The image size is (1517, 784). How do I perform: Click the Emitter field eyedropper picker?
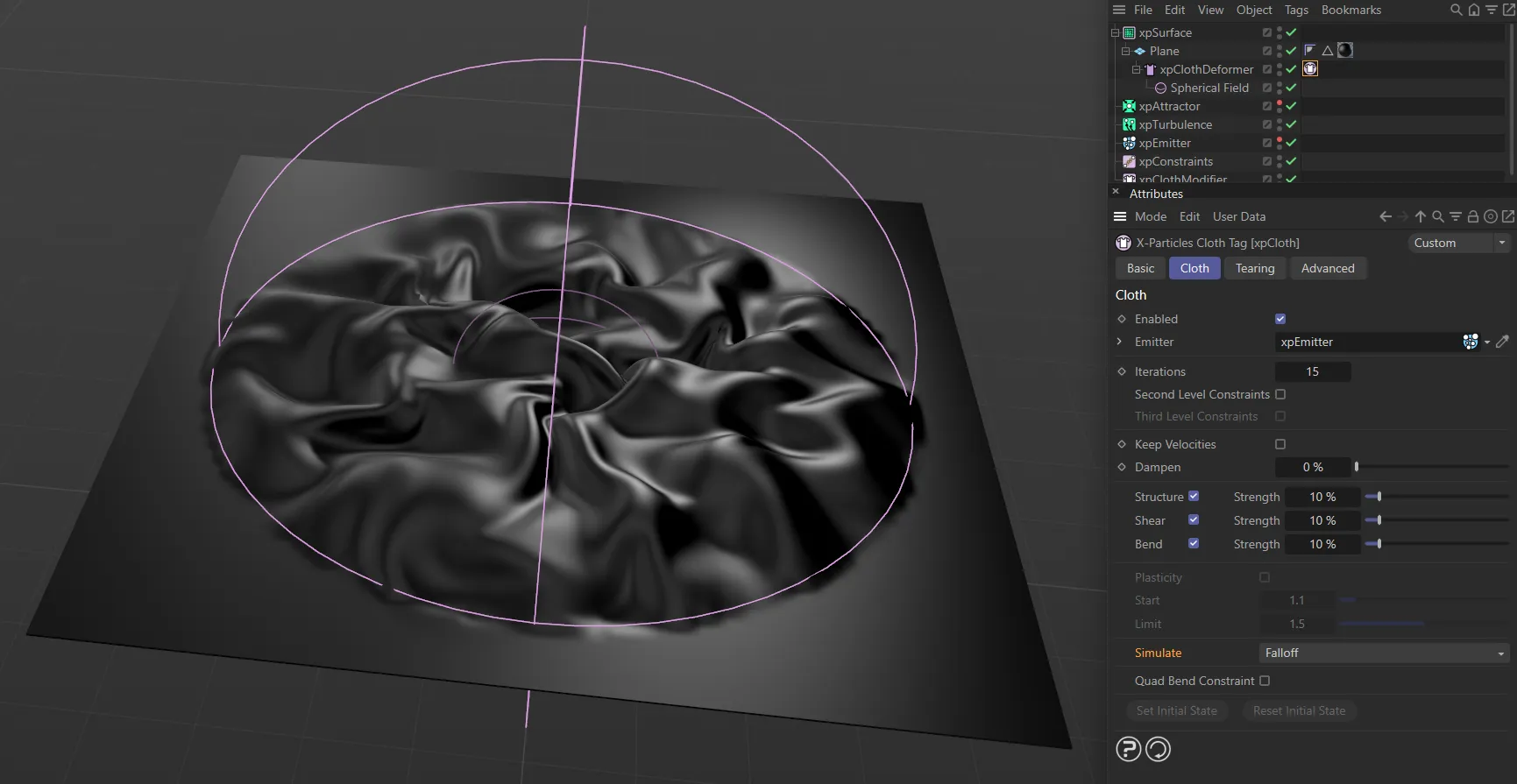click(1503, 342)
